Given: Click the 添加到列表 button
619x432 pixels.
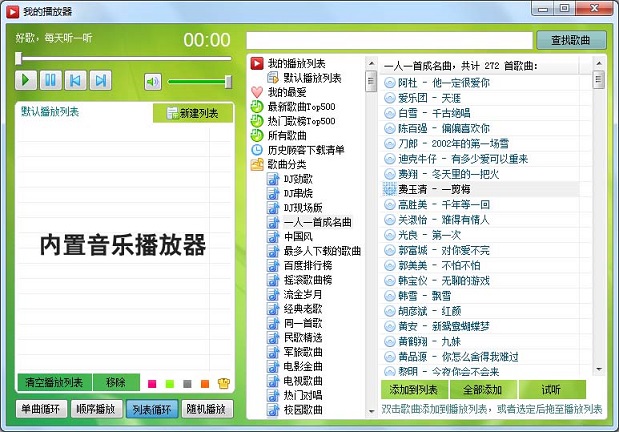Looking at the screenshot, I should click(x=414, y=390).
